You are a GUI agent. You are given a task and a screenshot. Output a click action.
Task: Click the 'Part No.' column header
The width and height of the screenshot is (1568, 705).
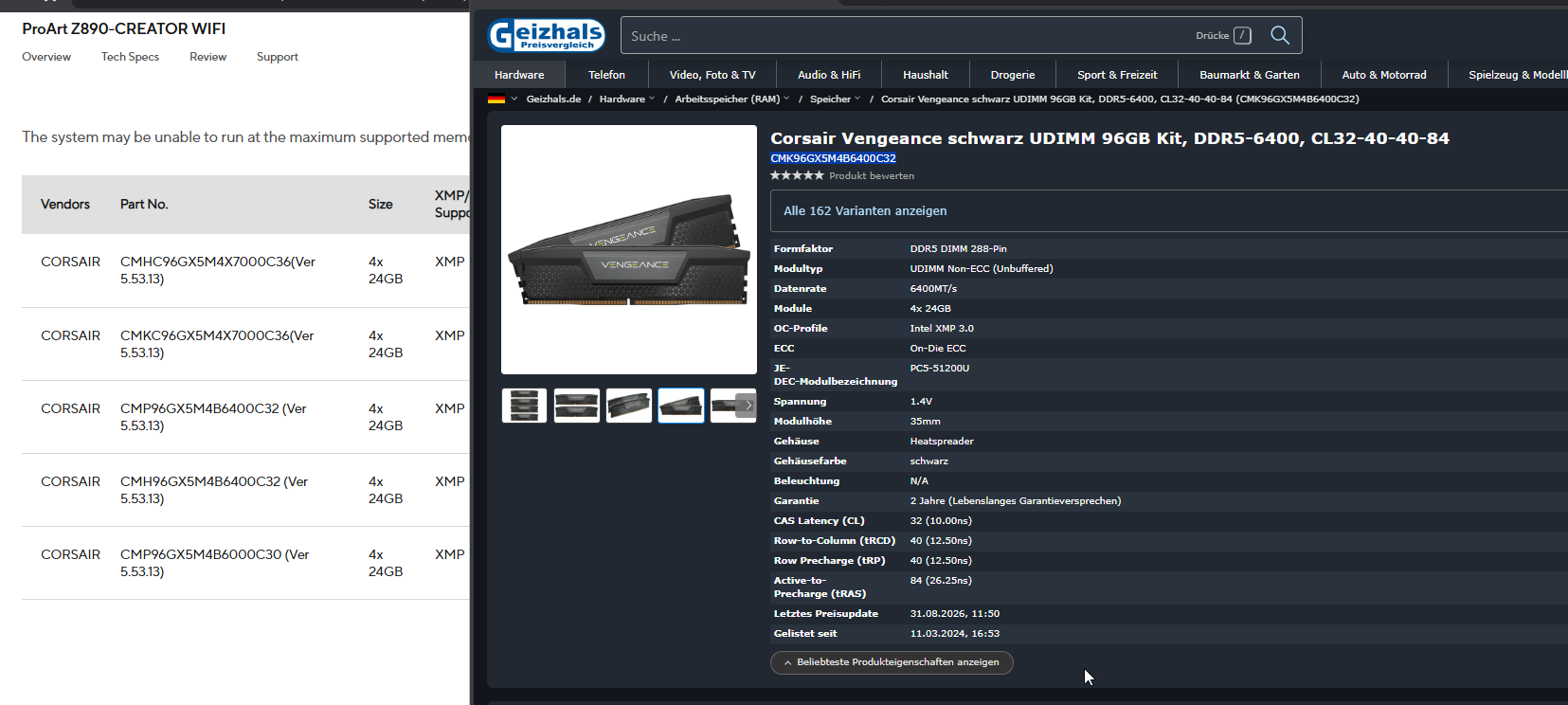pos(144,204)
